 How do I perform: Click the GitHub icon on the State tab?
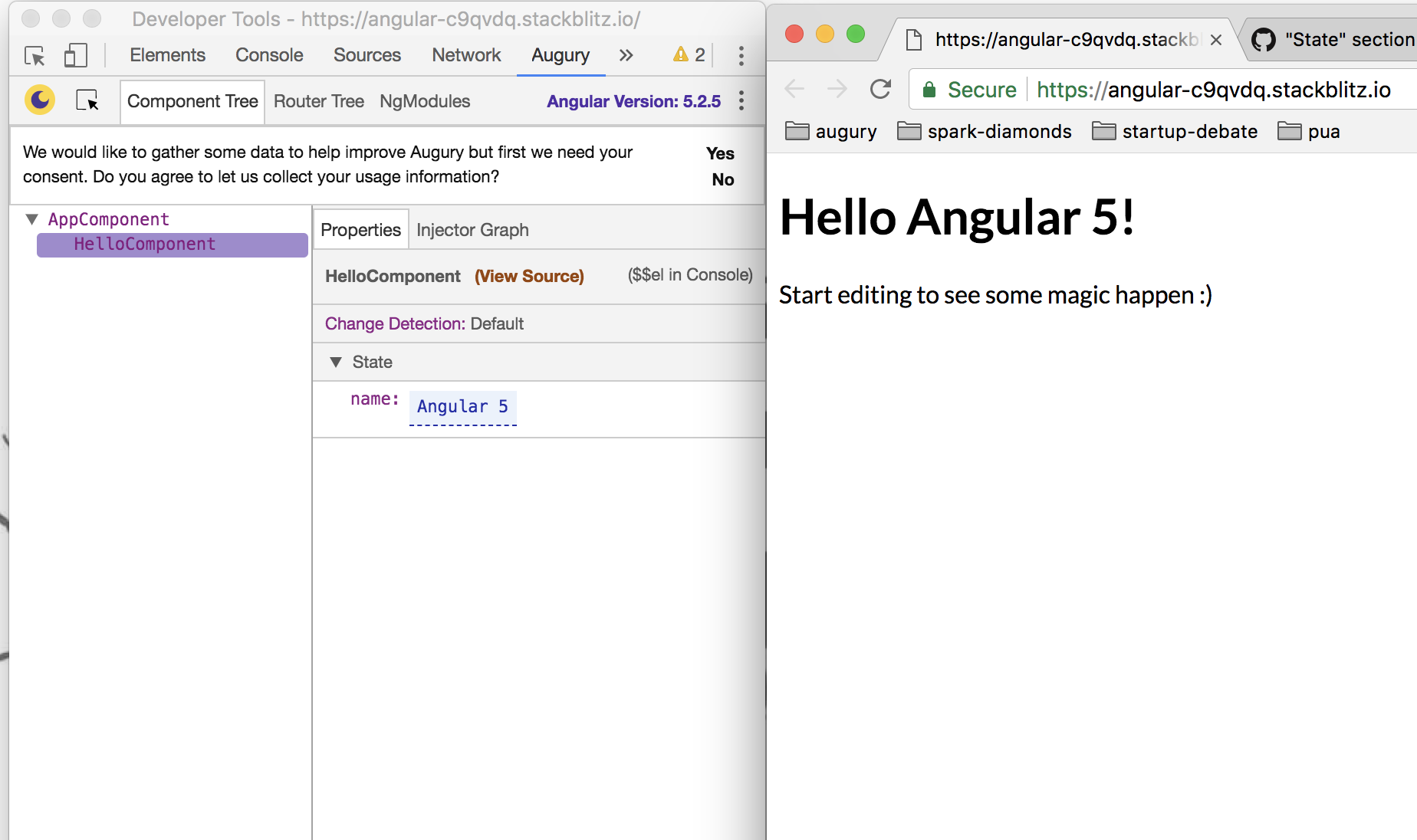[x=1263, y=39]
